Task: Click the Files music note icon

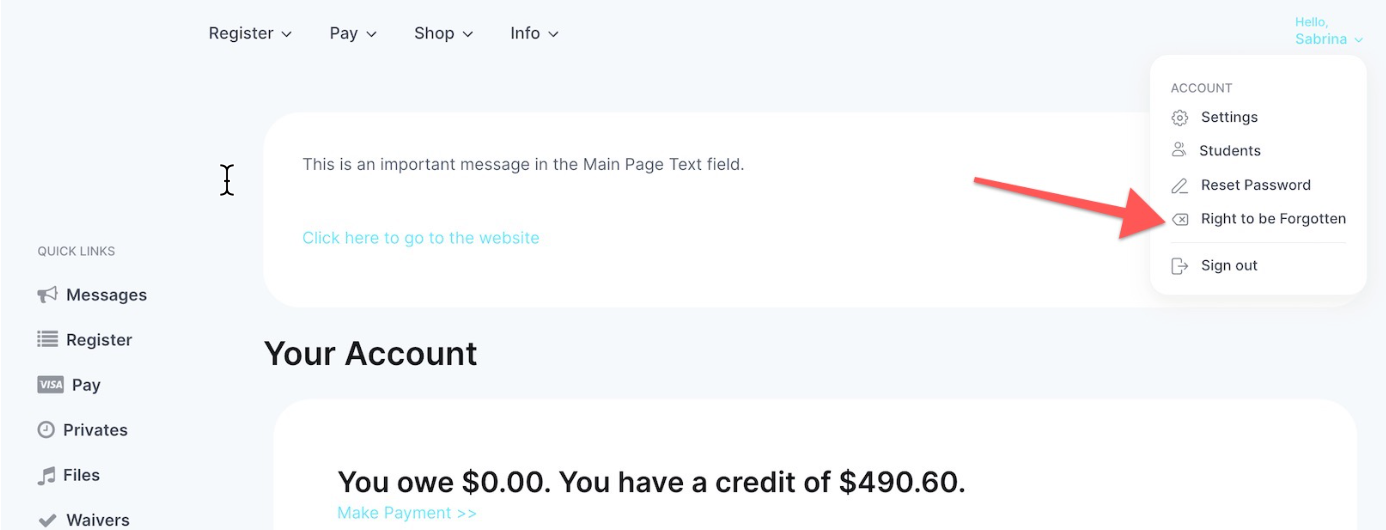Action: click(x=46, y=476)
